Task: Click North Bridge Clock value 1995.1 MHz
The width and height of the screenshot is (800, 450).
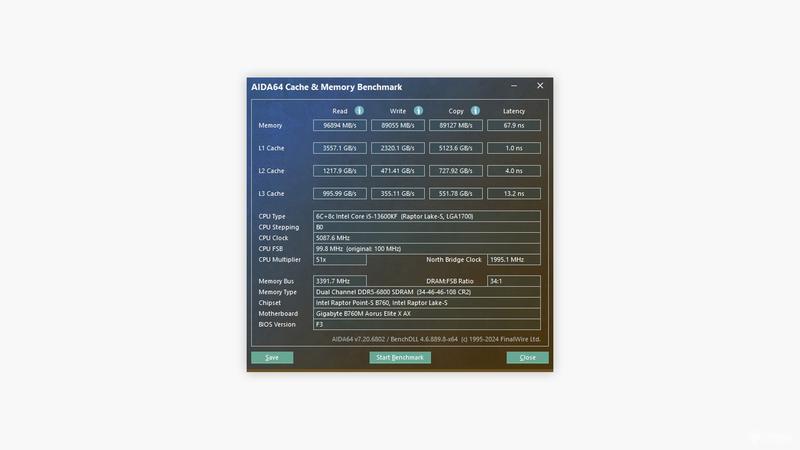Action: (514, 260)
